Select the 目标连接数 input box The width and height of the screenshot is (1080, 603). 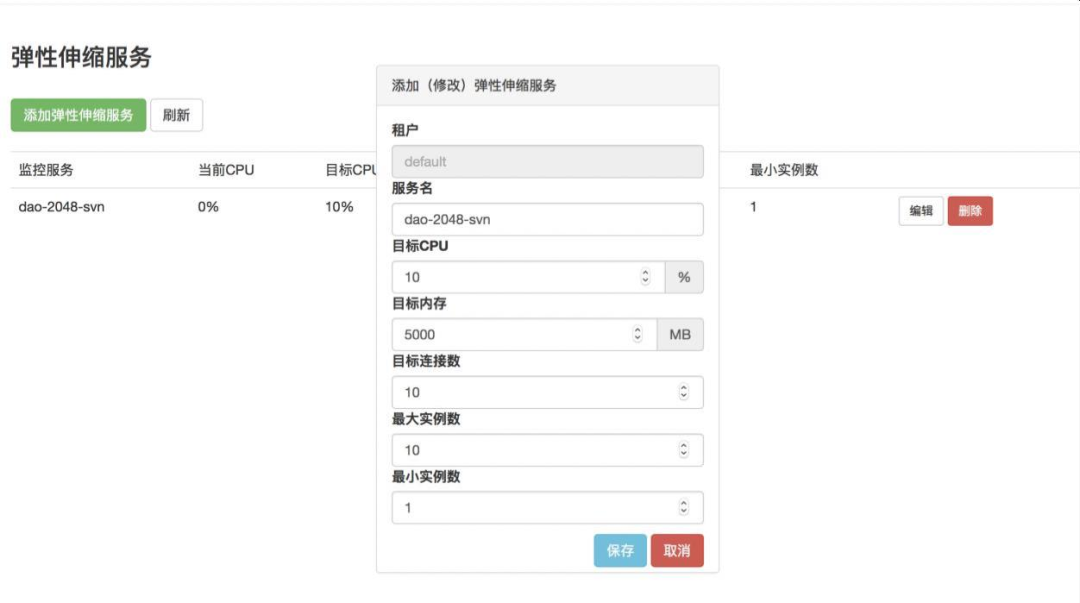[530, 392]
